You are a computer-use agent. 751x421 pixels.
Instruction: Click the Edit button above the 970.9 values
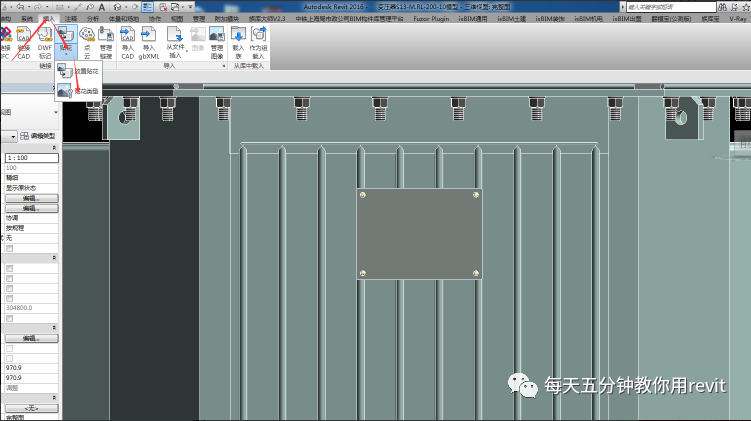pos(32,338)
